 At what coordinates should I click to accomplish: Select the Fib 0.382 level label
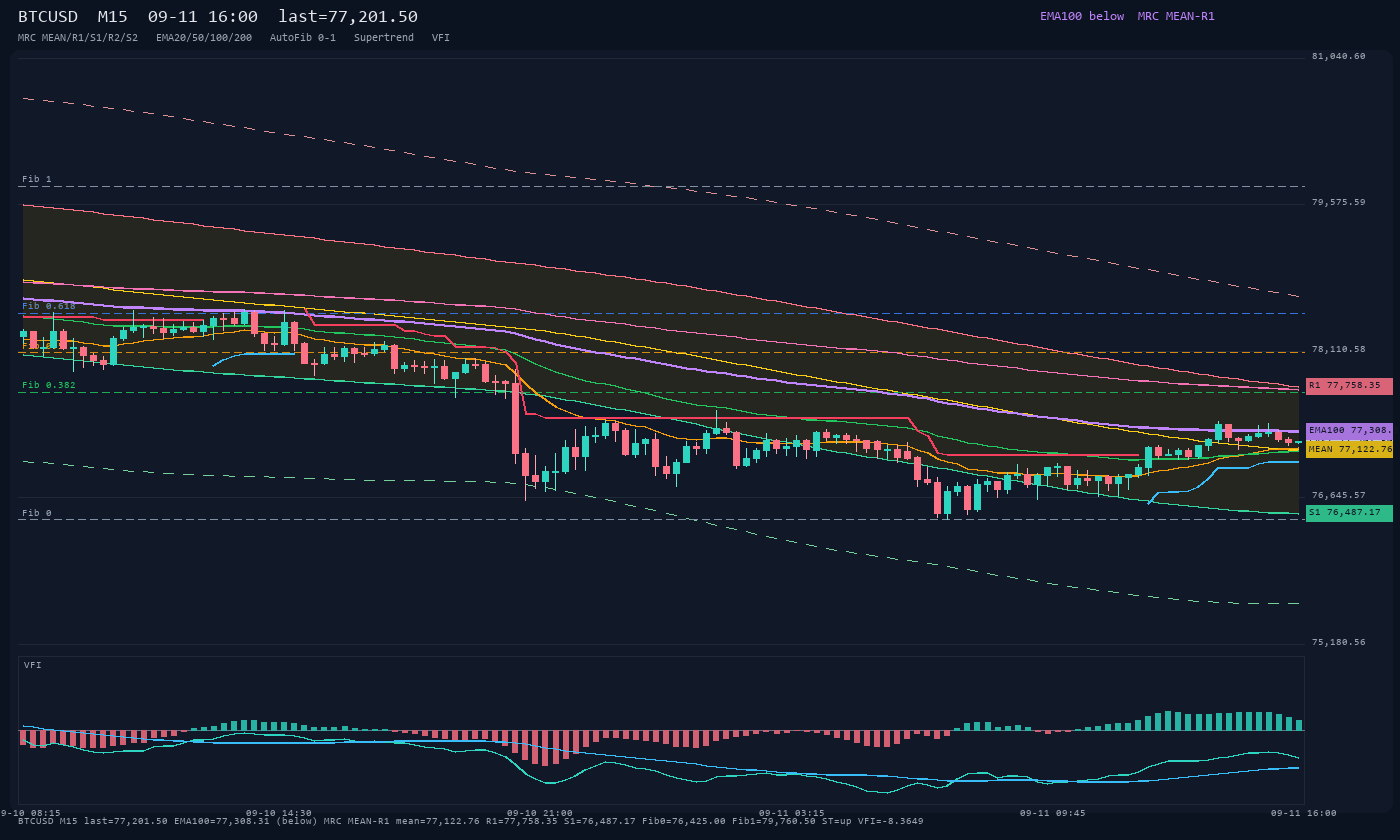pos(49,385)
